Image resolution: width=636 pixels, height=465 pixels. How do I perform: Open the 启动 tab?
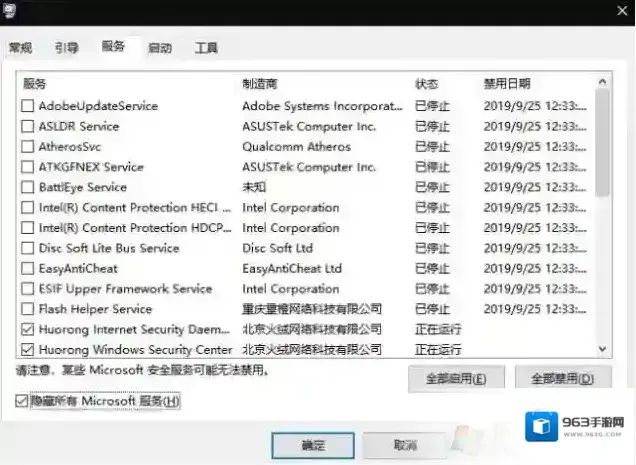coord(160,48)
